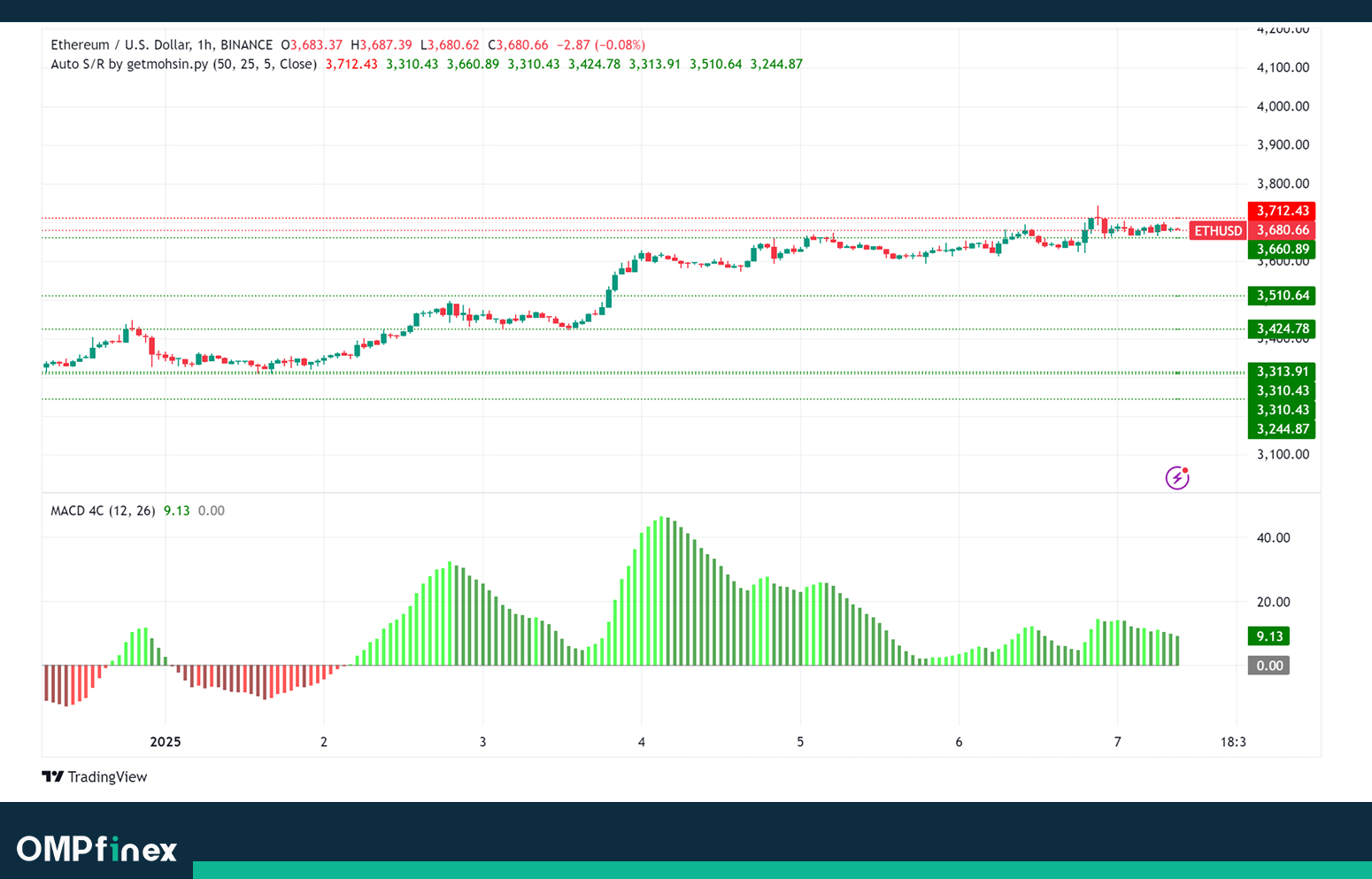Click the green 3,510.64 price-axis support label
Image resolution: width=1372 pixels, height=879 pixels.
tap(1282, 296)
